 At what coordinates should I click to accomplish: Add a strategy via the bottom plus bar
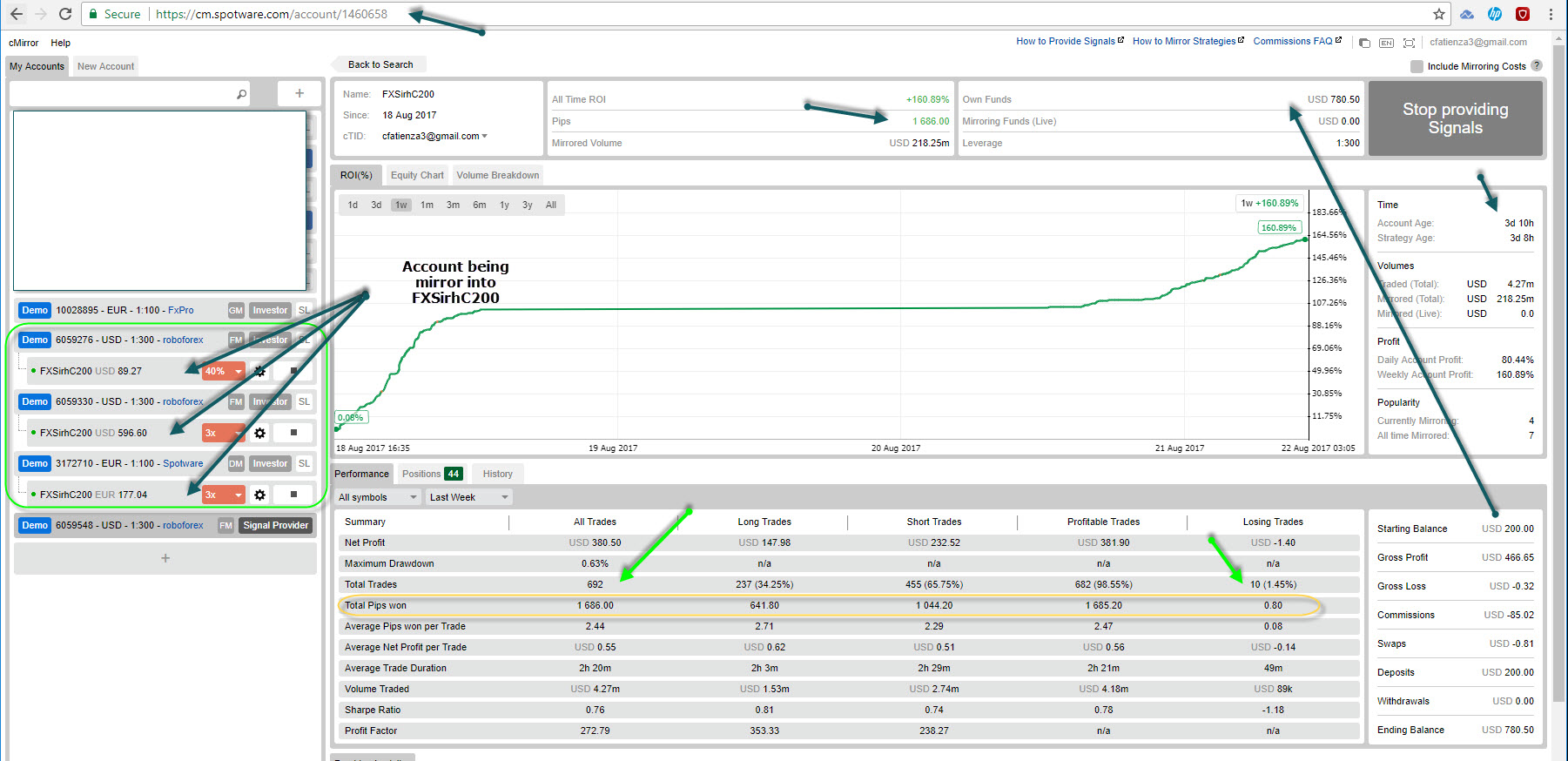coord(165,558)
